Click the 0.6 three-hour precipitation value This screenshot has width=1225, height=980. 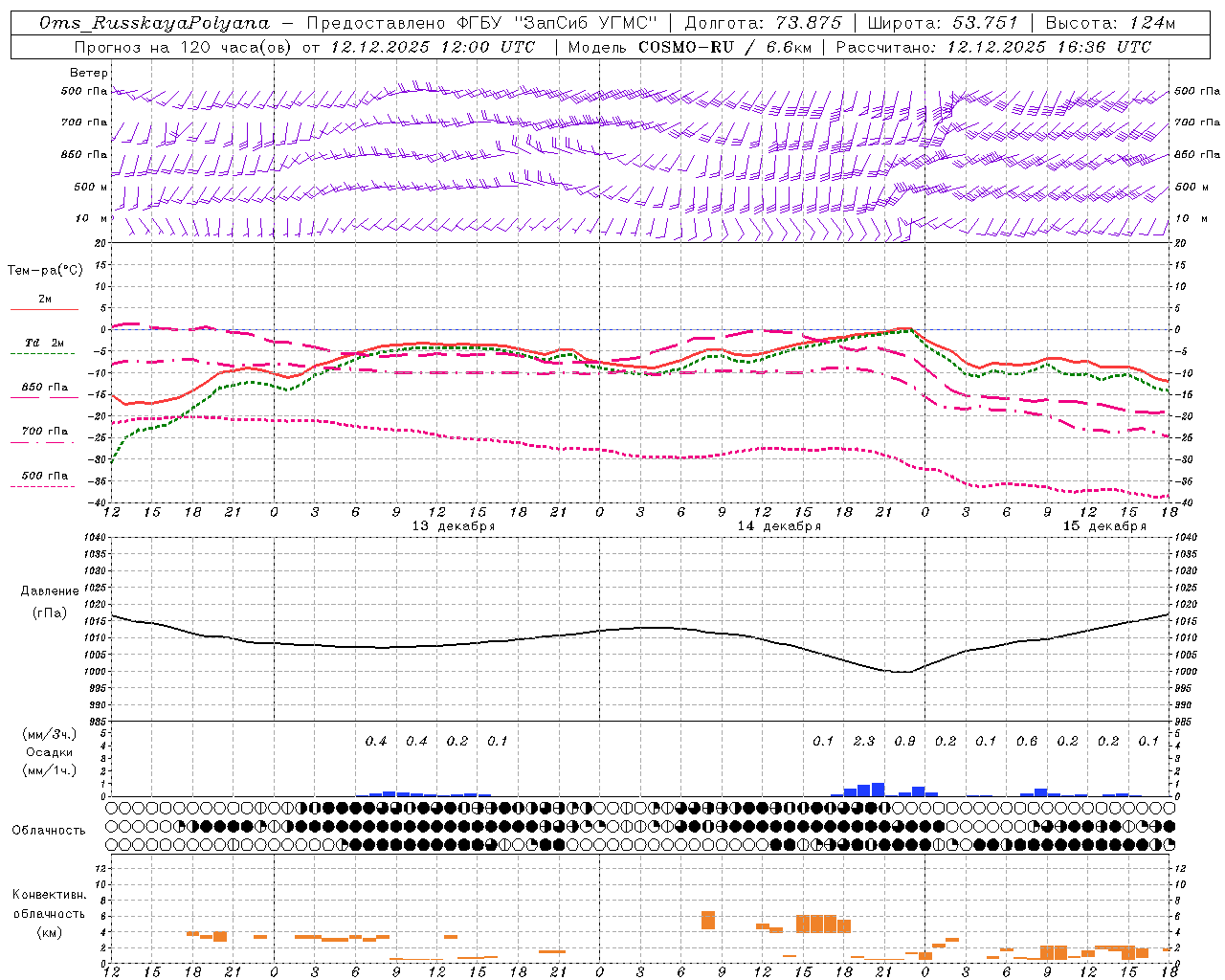point(1027,742)
